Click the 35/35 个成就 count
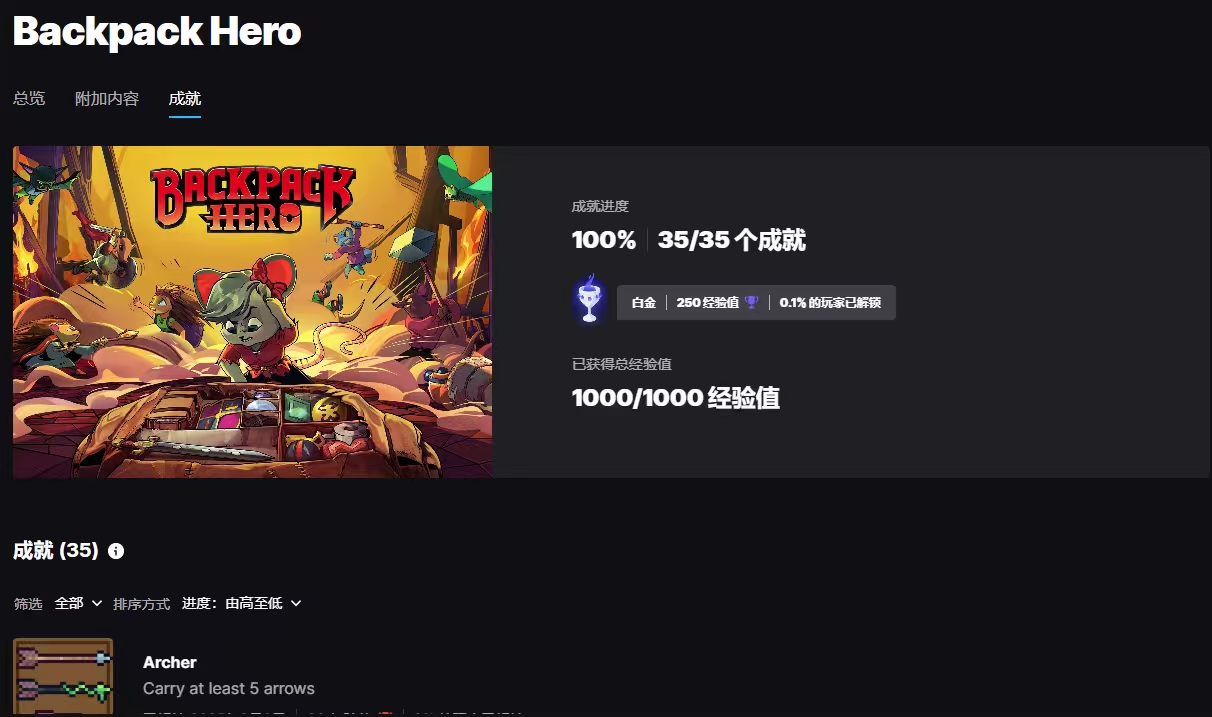This screenshot has height=717, width=1212. [x=732, y=240]
